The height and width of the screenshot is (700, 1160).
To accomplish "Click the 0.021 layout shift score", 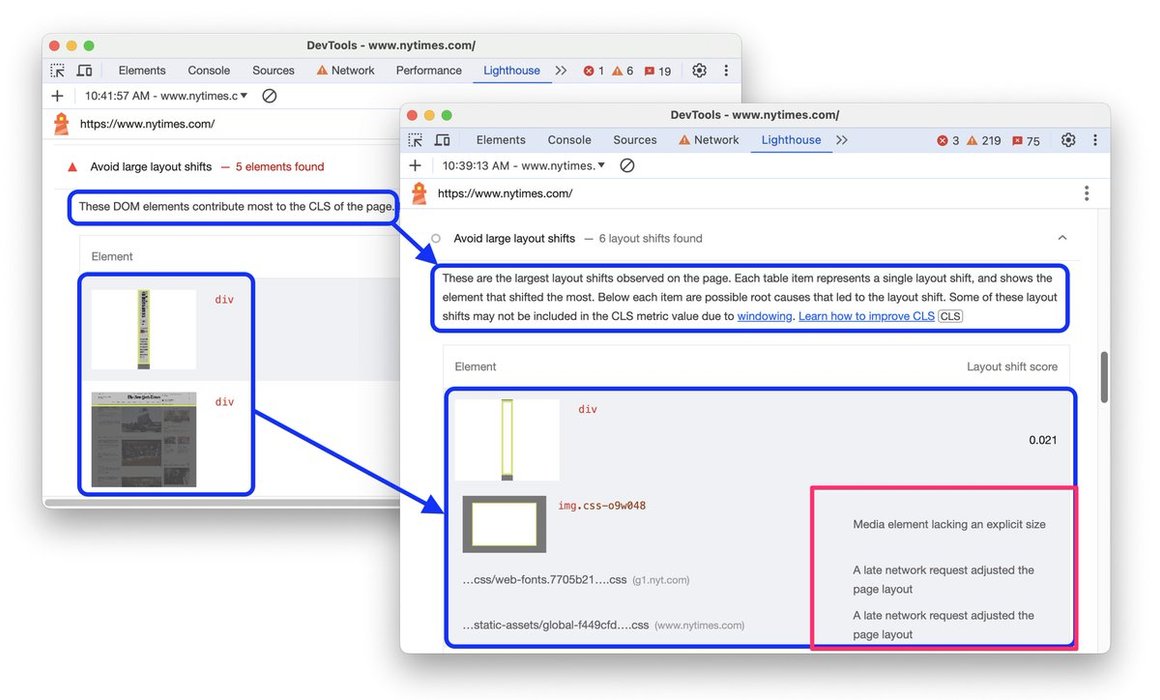I will (1043, 440).
